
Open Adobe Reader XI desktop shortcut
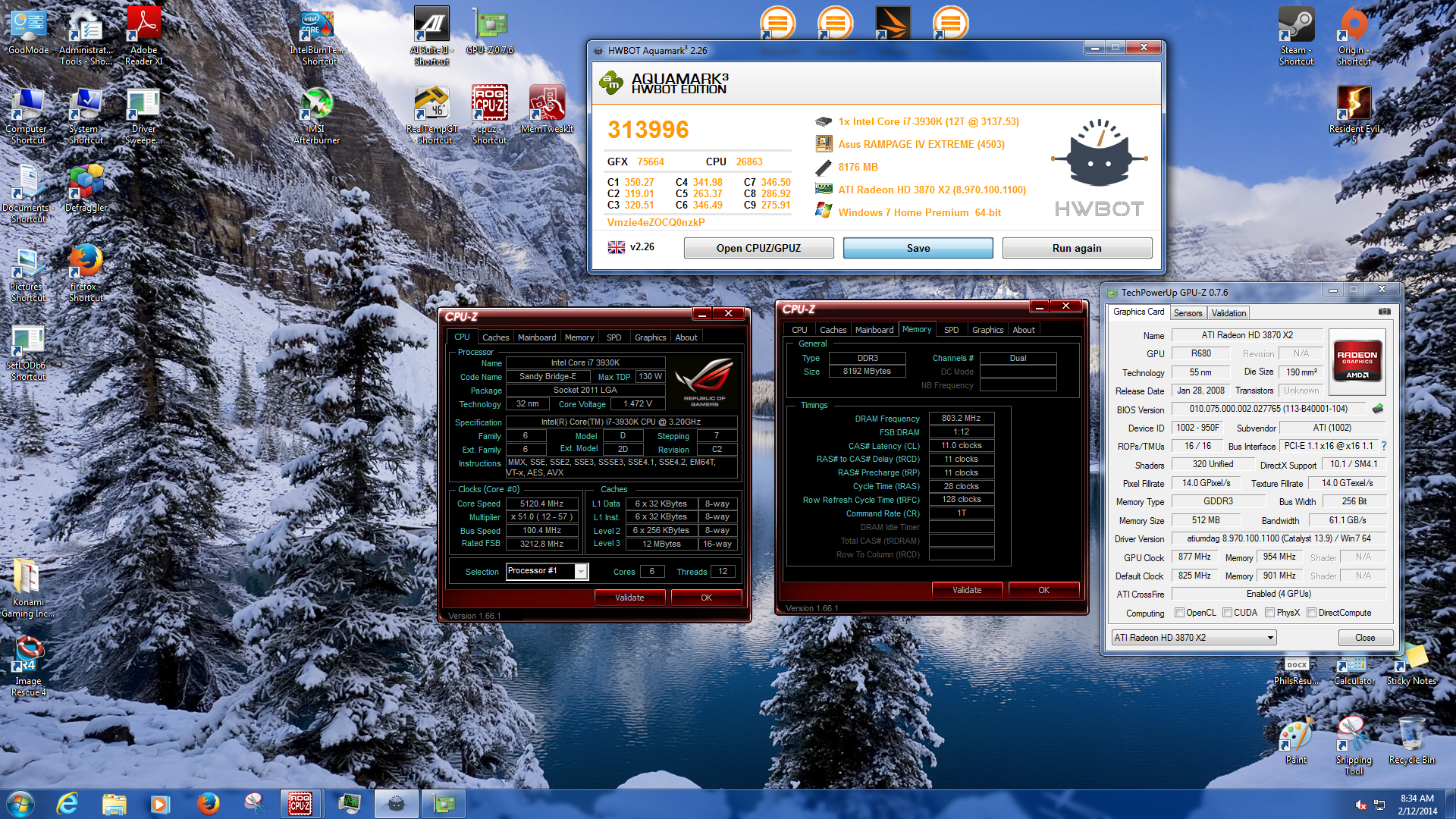(x=143, y=36)
